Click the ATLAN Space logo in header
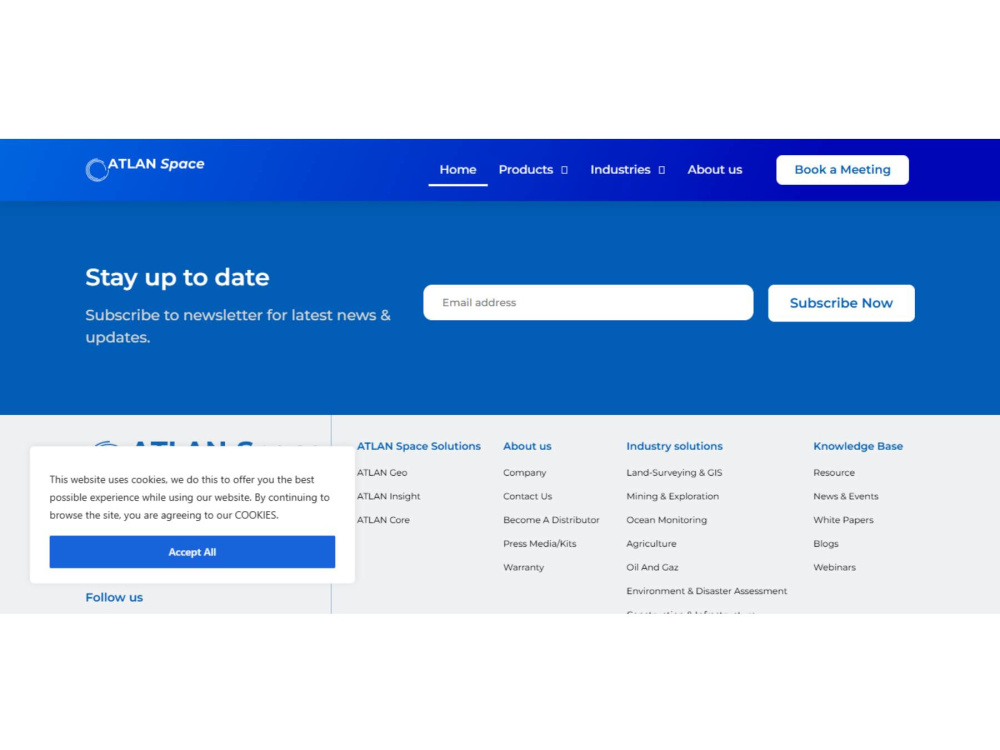 [x=145, y=169]
